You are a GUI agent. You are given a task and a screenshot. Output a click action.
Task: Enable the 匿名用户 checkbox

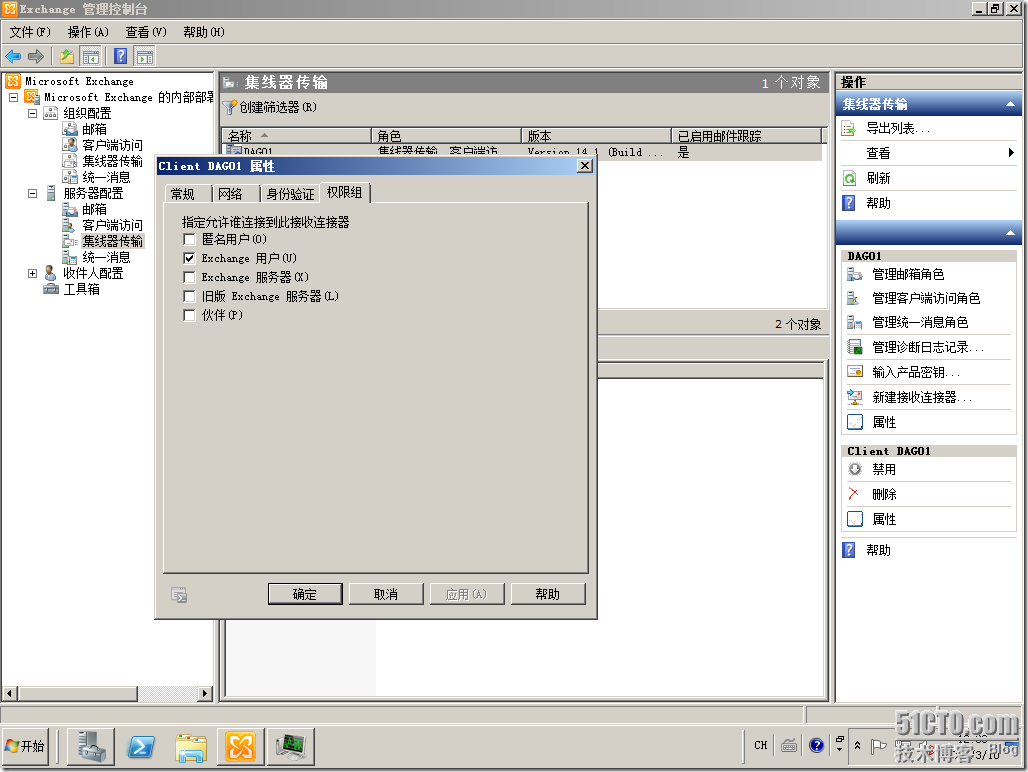(x=189, y=239)
